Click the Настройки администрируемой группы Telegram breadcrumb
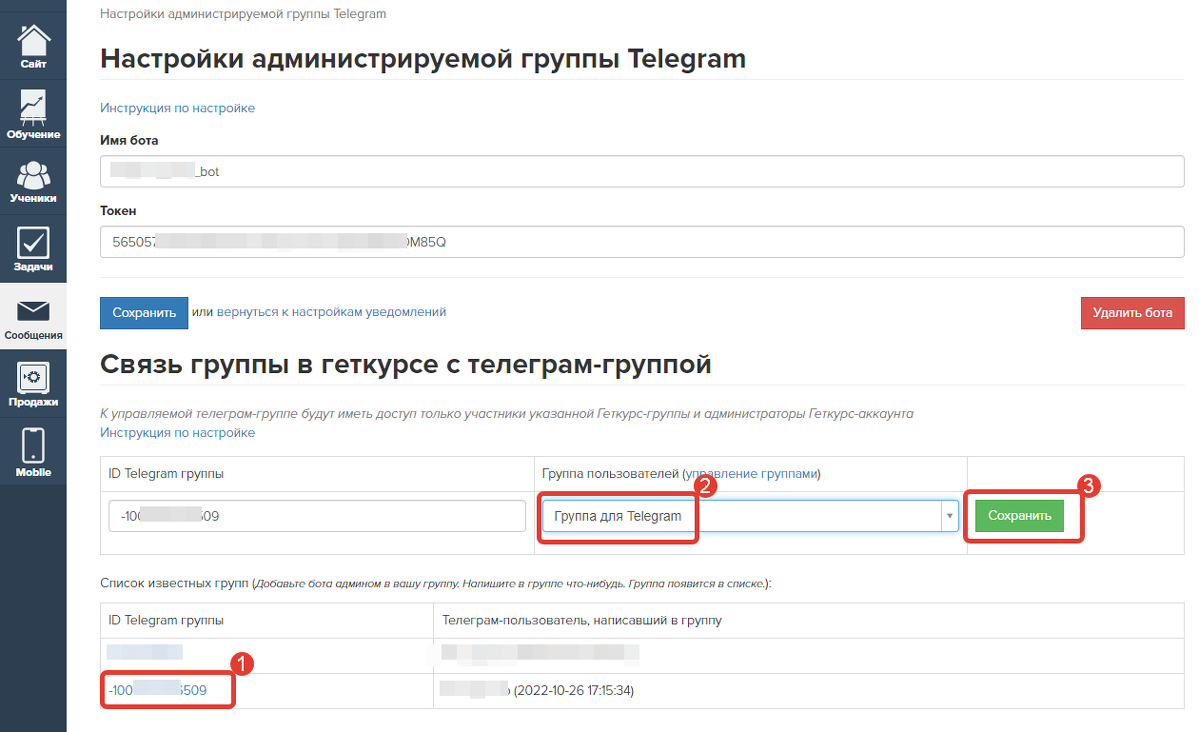1199x732 pixels. 243,14
